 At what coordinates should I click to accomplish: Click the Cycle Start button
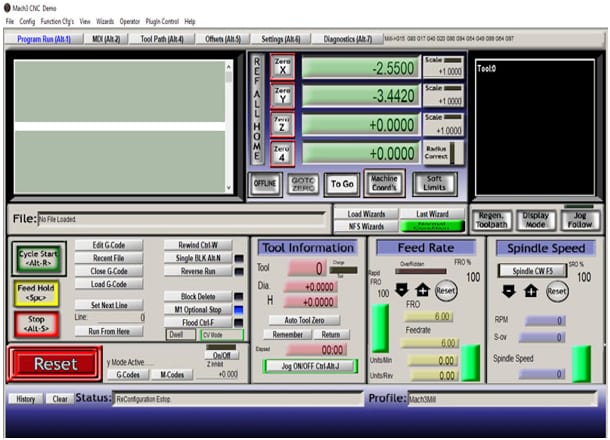pyautogui.click(x=38, y=258)
